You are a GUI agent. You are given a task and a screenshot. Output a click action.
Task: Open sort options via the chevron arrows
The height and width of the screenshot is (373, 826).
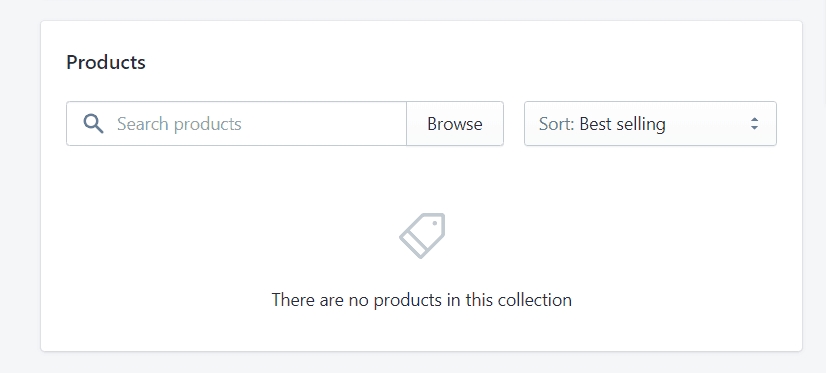(x=754, y=124)
